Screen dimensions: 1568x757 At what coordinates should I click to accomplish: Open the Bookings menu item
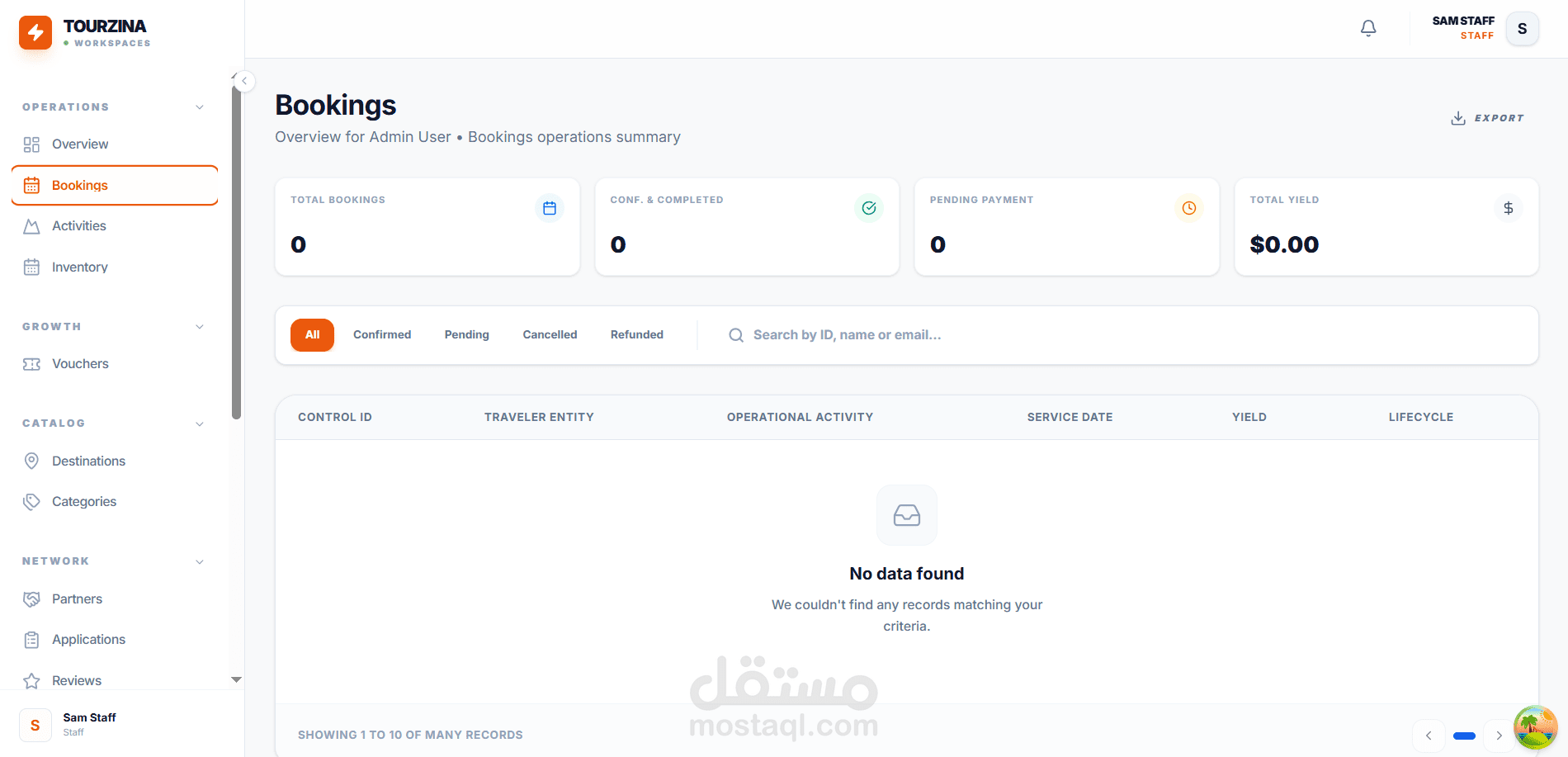point(115,186)
